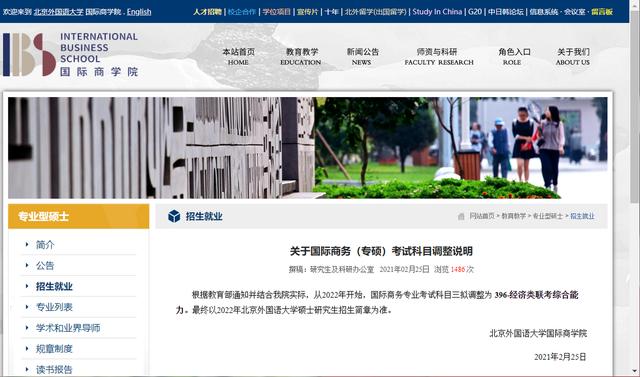Select 读书报告 in the sidebar

(54, 370)
